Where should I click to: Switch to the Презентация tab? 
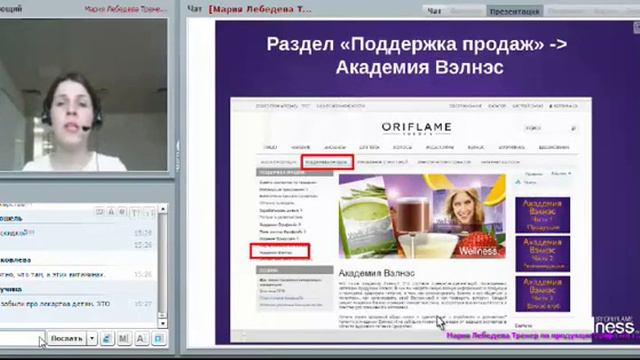coord(514,11)
